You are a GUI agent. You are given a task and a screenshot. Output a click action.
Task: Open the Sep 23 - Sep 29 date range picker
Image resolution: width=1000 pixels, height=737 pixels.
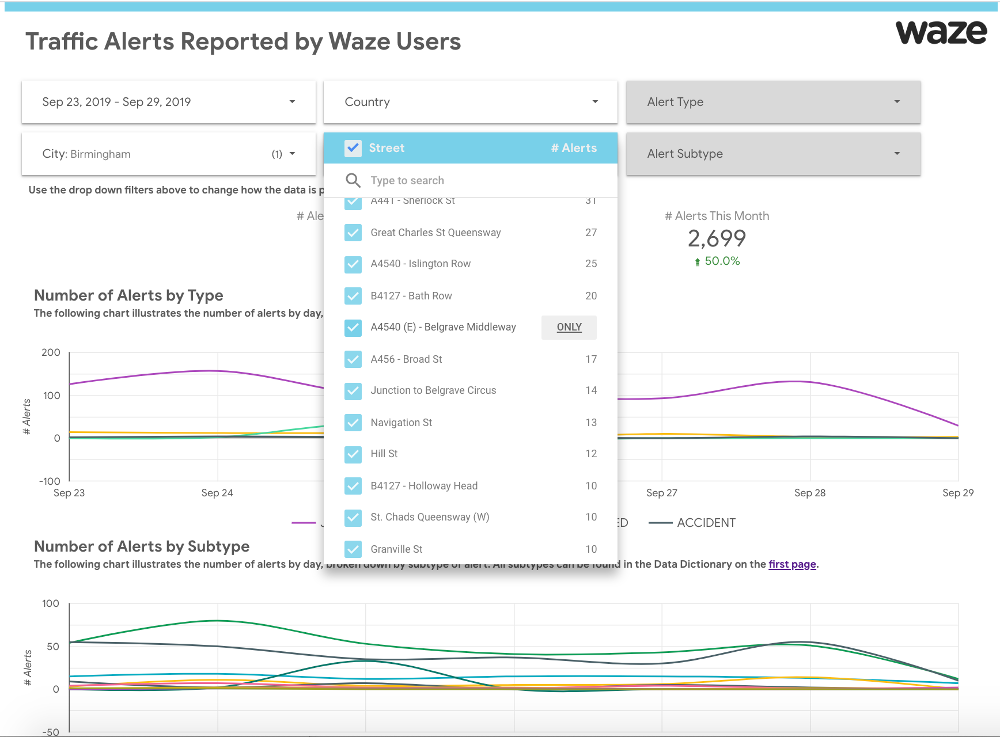pyautogui.click(x=291, y=101)
